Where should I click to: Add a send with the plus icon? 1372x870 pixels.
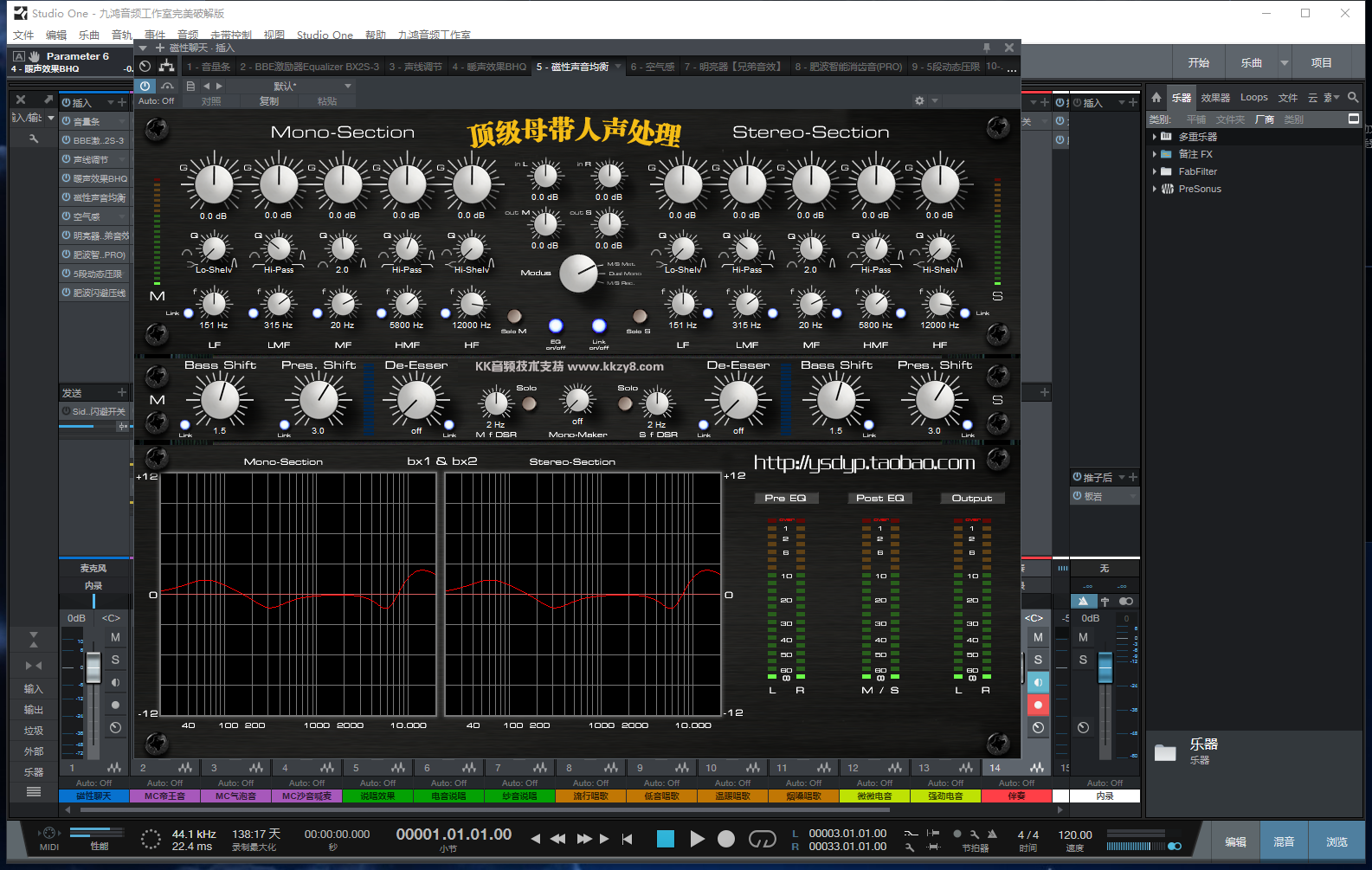[x=121, y=392]
